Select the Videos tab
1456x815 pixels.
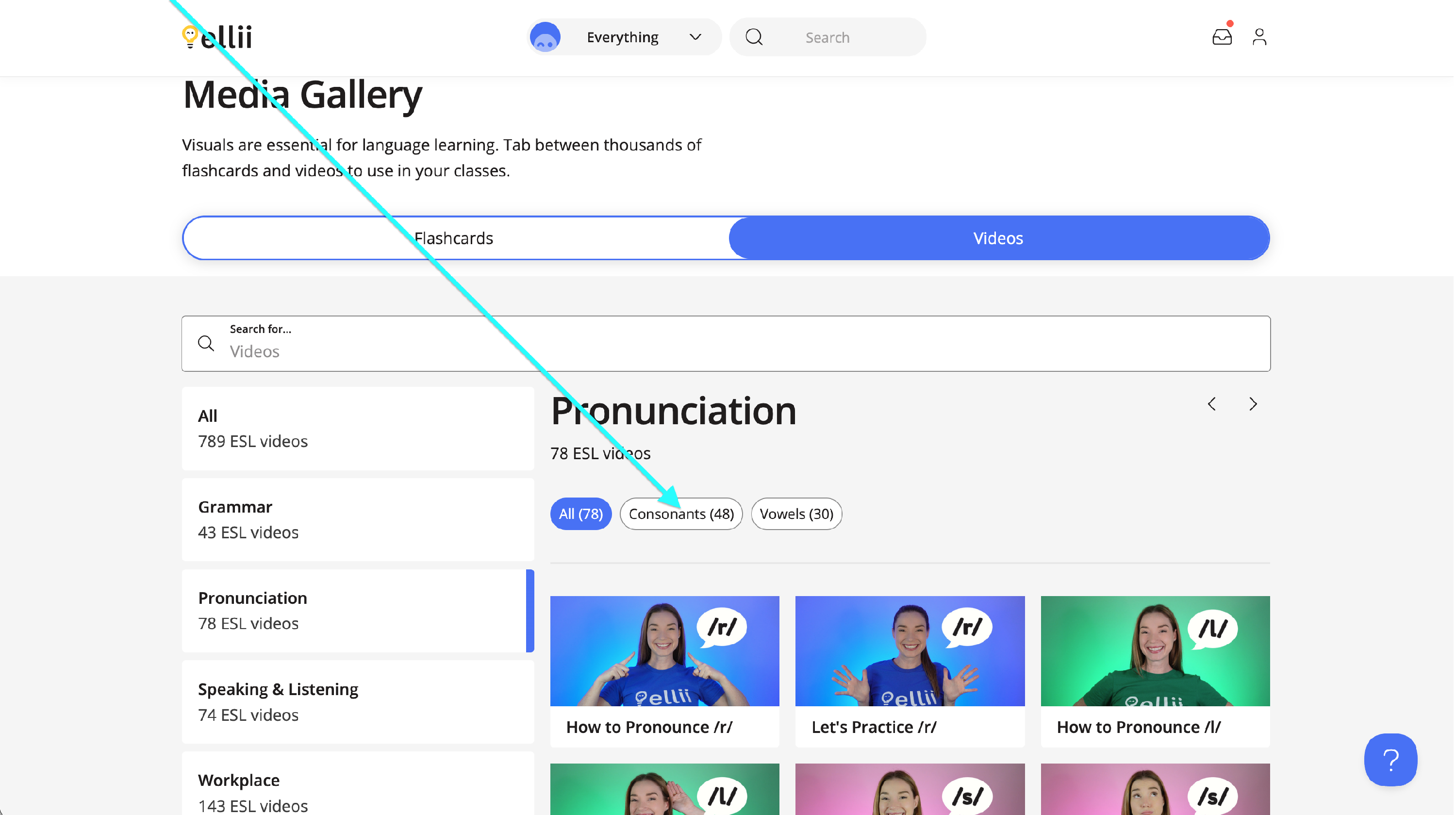[998, 238]
